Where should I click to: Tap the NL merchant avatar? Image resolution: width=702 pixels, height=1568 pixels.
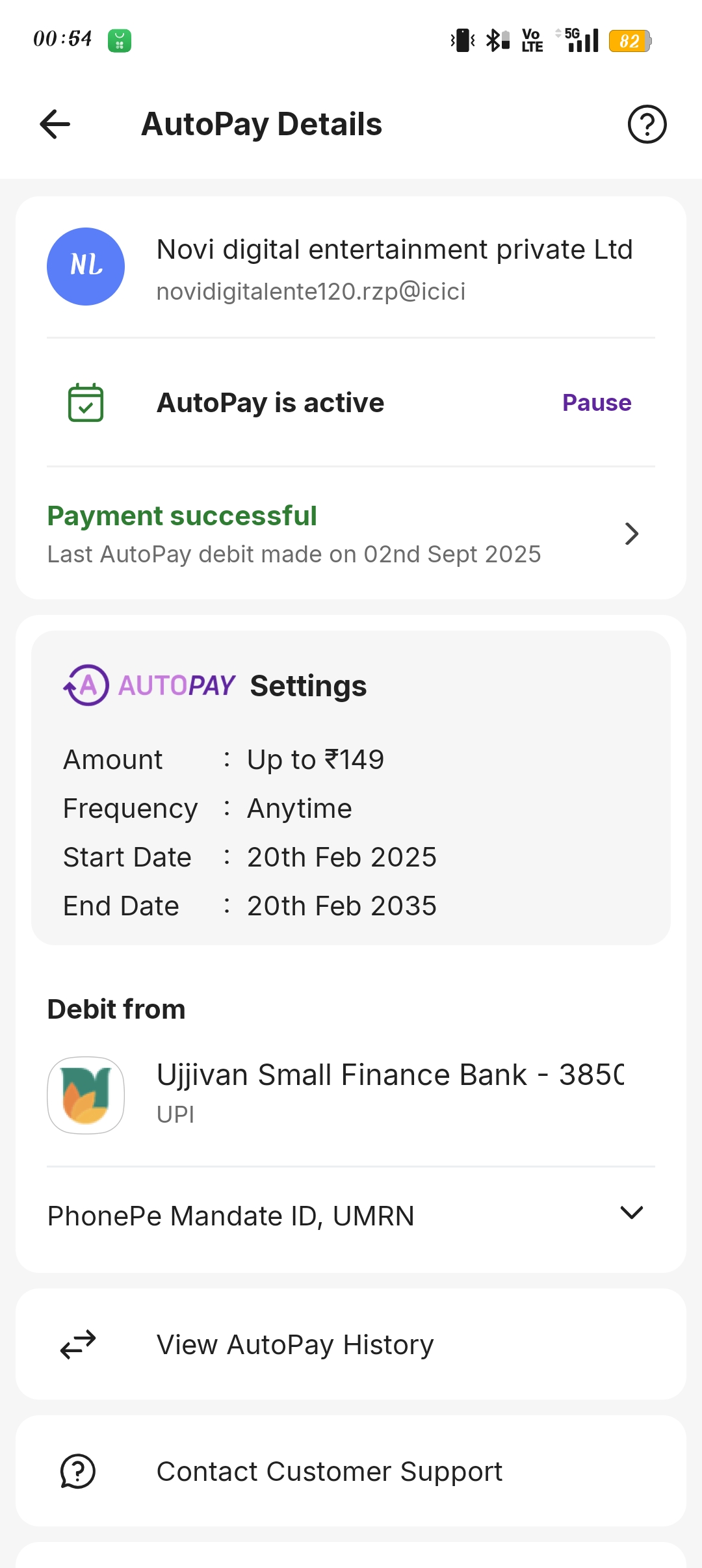[x=86, y=267]
